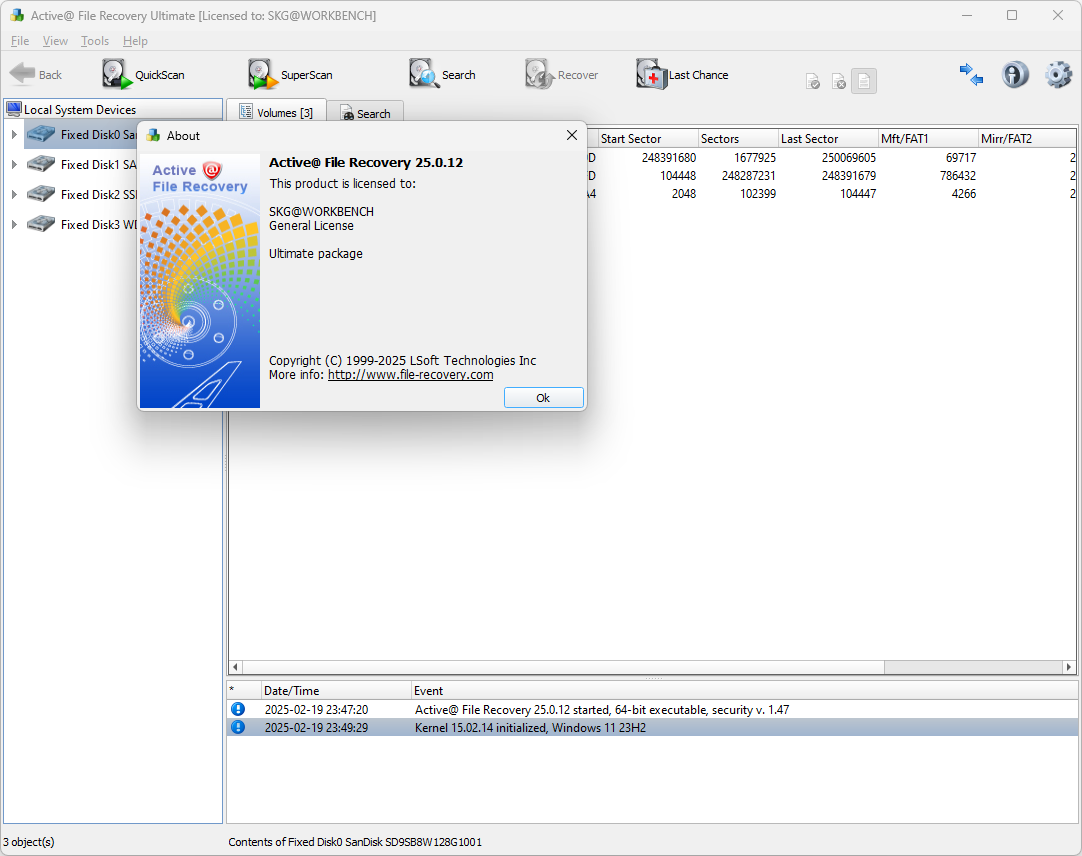1082x856 pixels.
Task: Open settings via the gear icon
Action: [x=1059, y=75]
